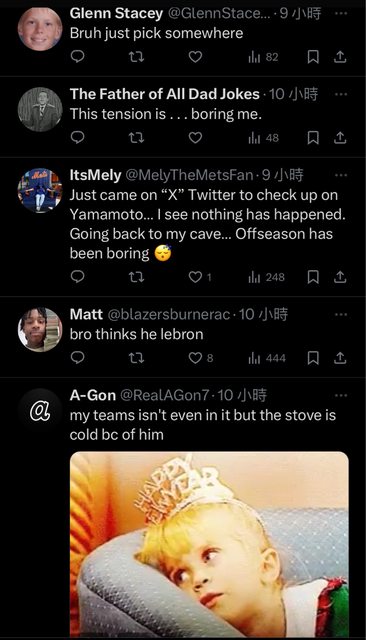
Task: Share Matt's tweet
Action: click(x=340, y=358)
